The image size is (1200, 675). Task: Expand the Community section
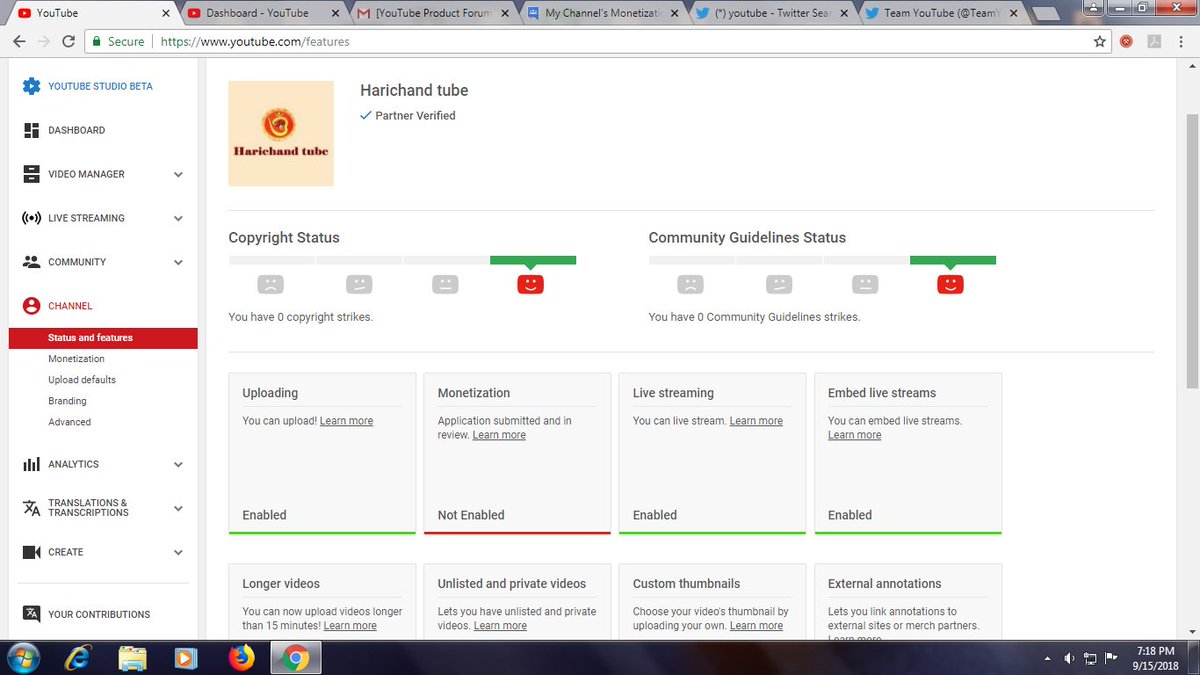click(178, 262)
